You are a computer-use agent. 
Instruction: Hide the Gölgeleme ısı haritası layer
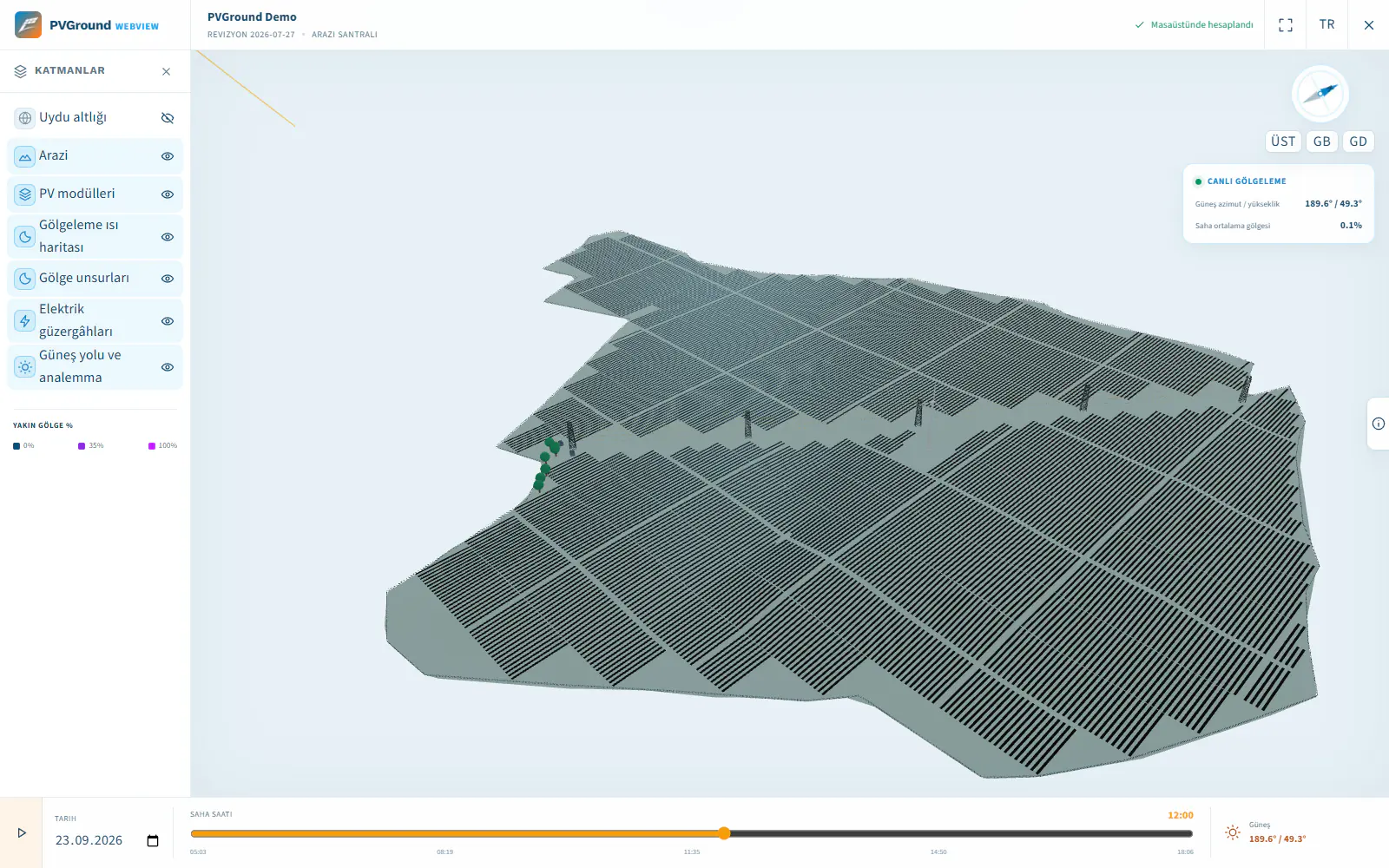click(x=168, y=237)
